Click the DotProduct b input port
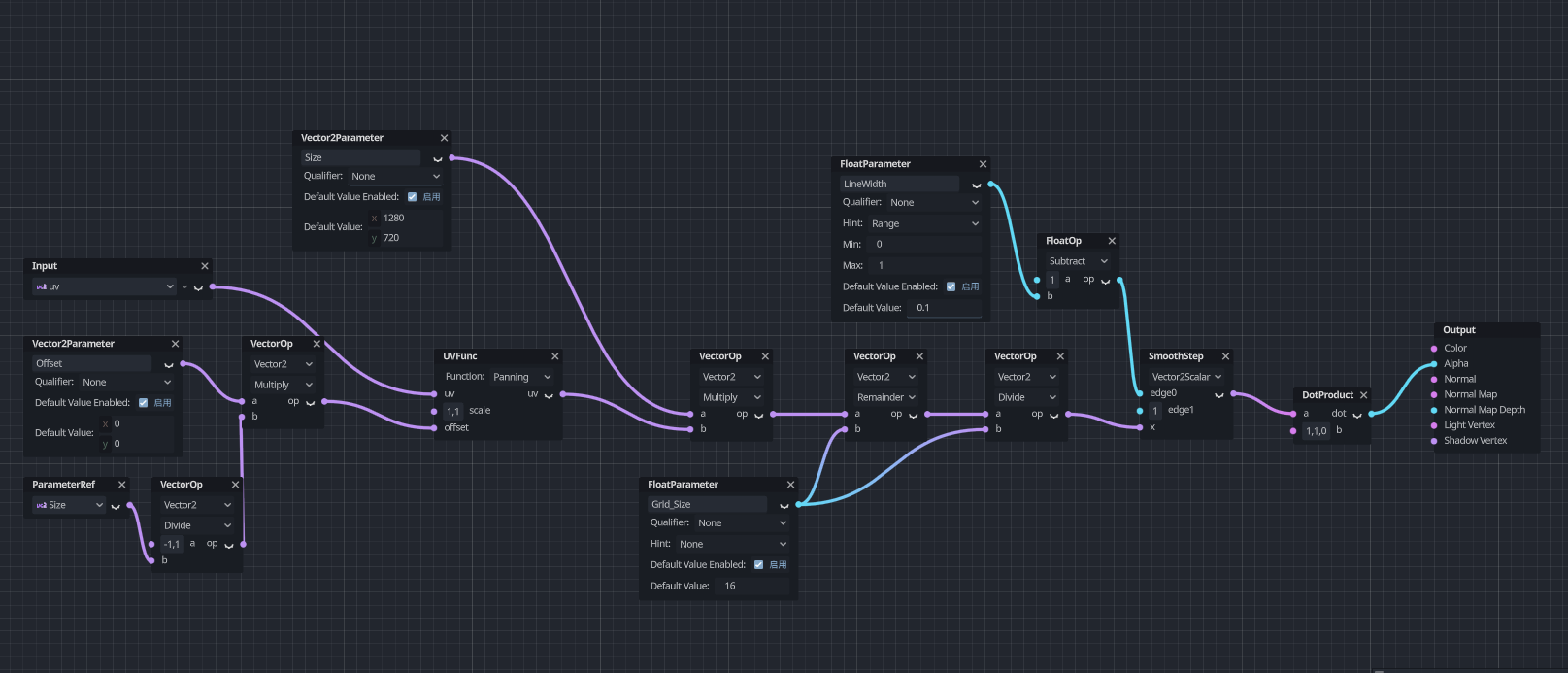The width and height of the screenshot is (1568, 673). 1293,431
